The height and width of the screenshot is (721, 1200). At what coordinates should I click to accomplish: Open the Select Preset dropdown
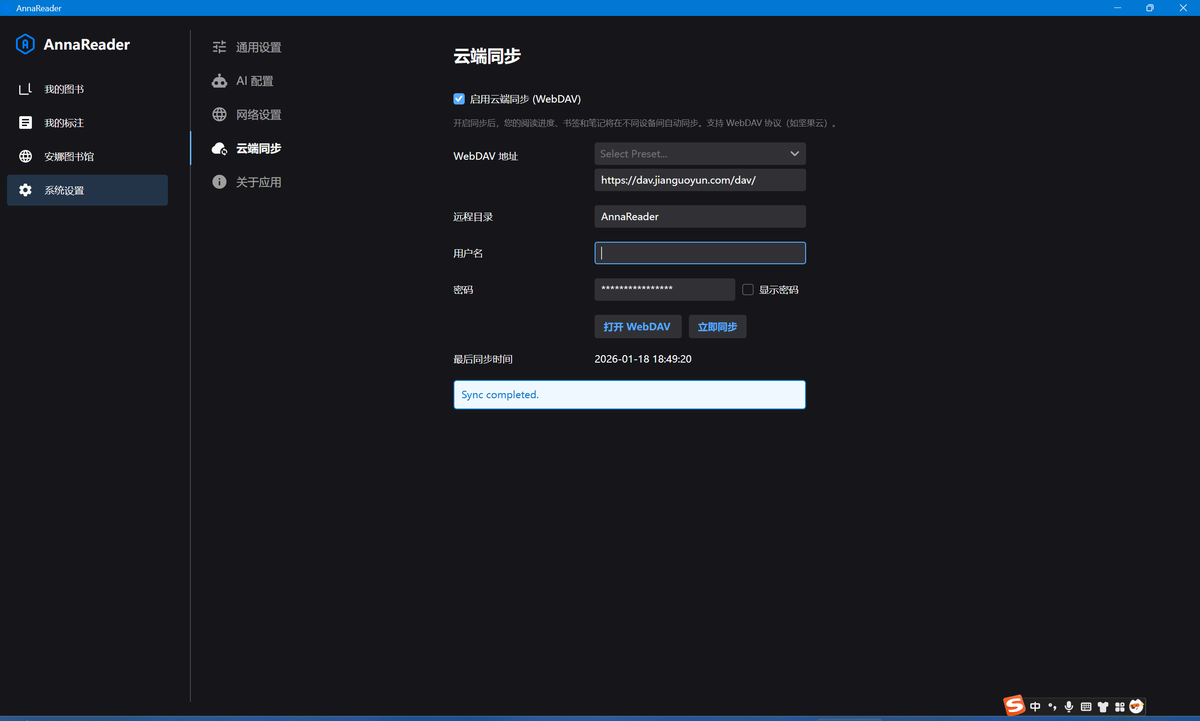[700, 154]
